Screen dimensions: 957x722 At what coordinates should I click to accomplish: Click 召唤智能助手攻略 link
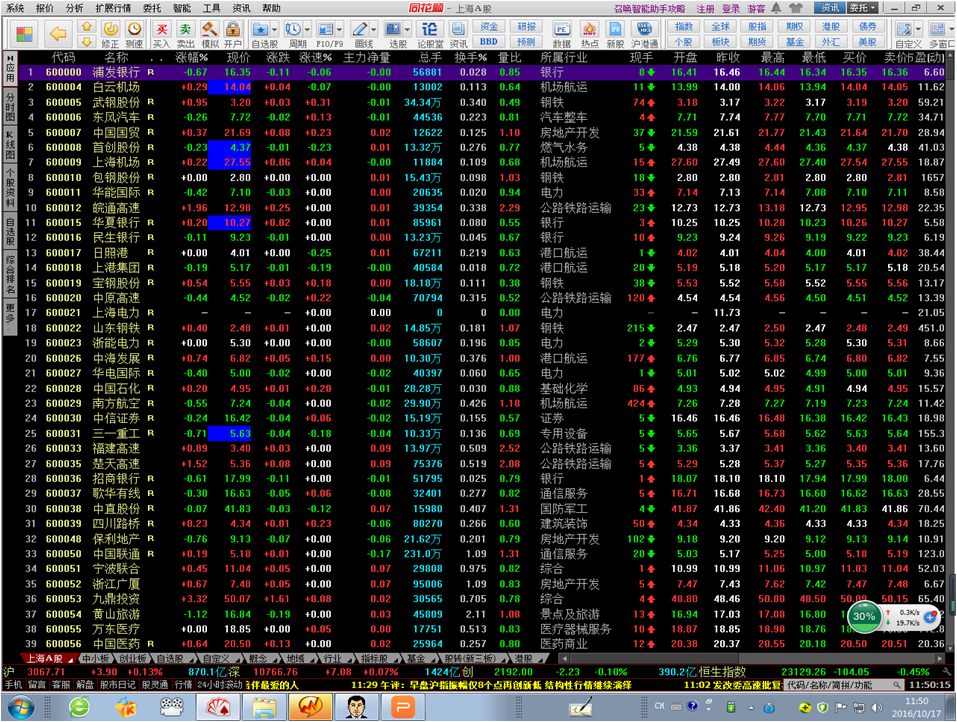[x=649, y=8]
